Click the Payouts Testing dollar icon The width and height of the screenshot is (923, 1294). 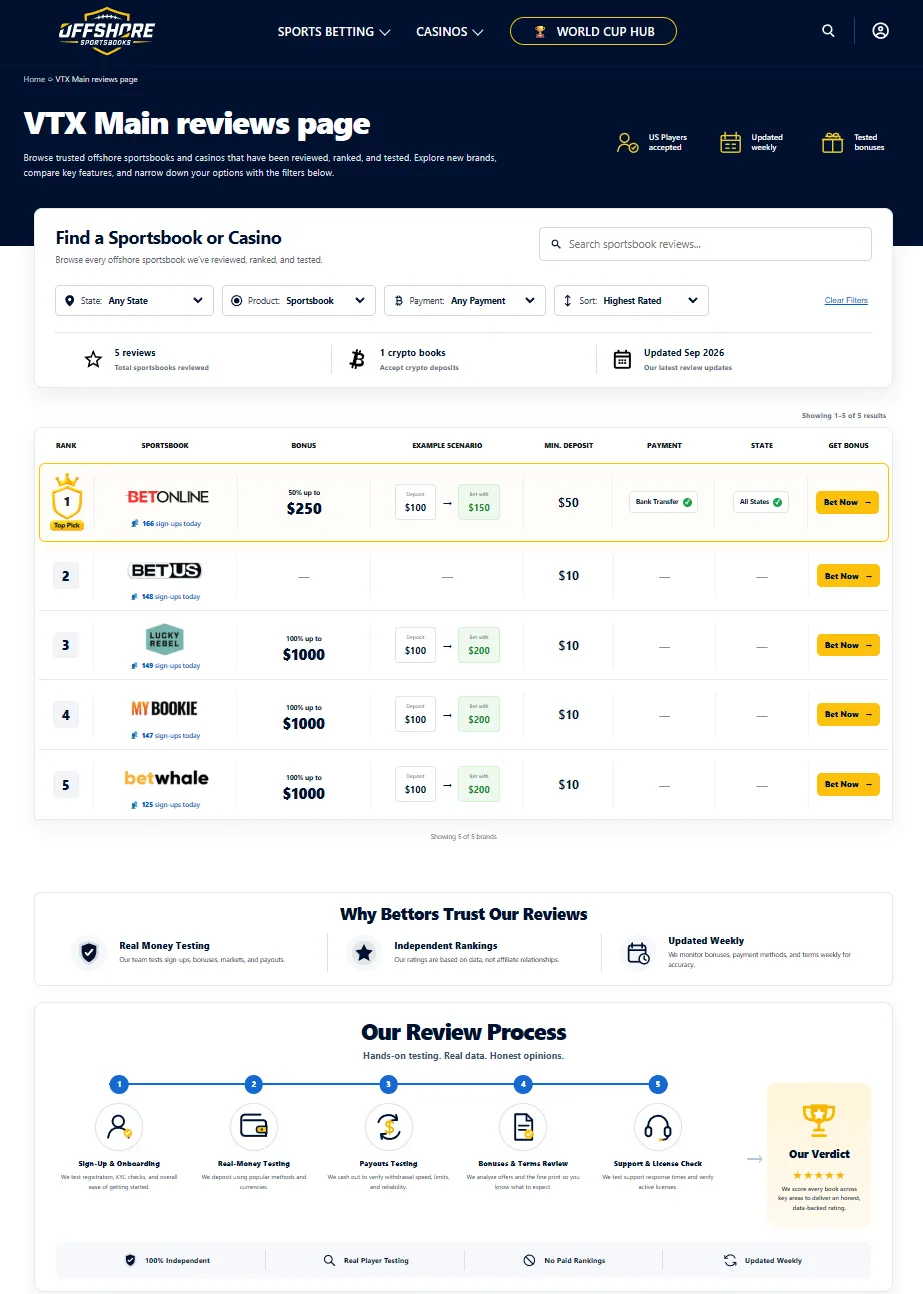coord(388,1127)
